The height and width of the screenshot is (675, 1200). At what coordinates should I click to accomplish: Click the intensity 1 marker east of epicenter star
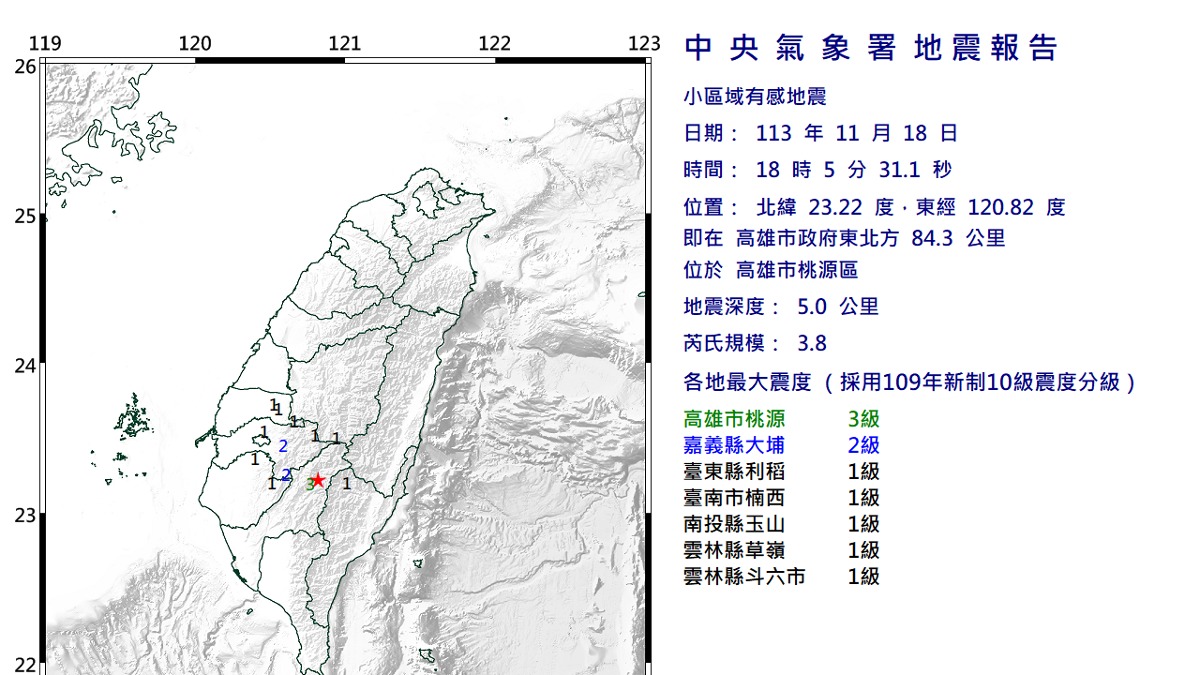click(347, 484)
